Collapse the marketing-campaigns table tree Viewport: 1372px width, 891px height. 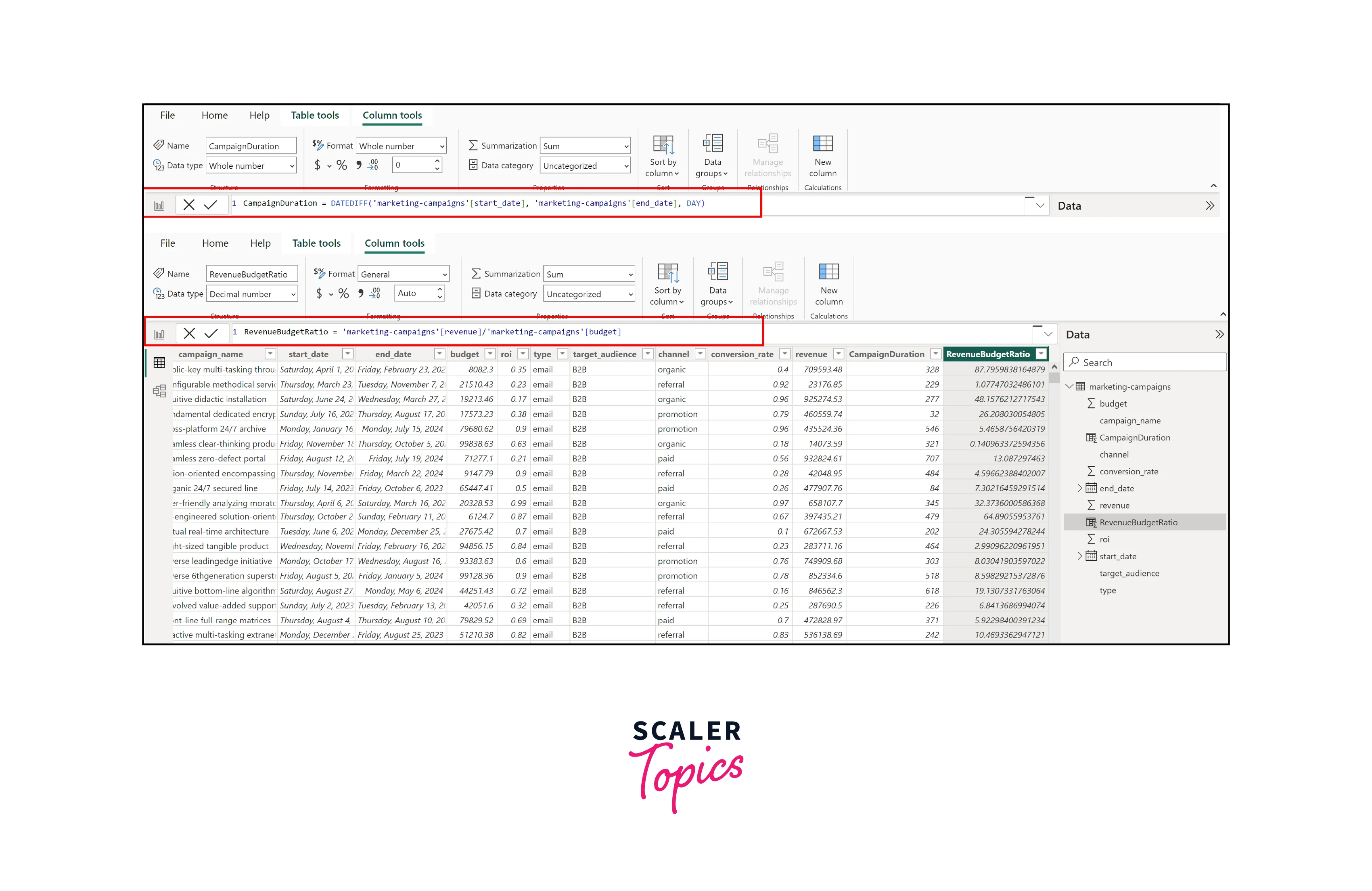(x=1069, y=386)
